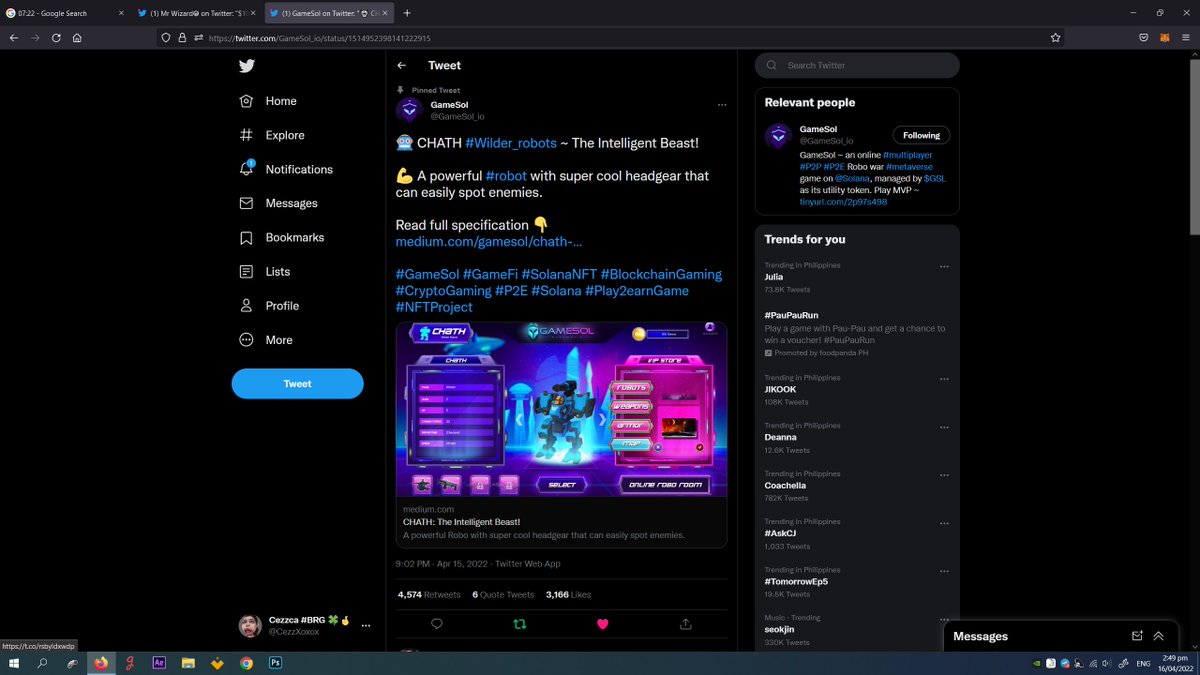The width and height of the screenshot is (1200, 675).
Task: Open the tinyurl.com/2p97s498 link
Action: (x=843, y=202)
